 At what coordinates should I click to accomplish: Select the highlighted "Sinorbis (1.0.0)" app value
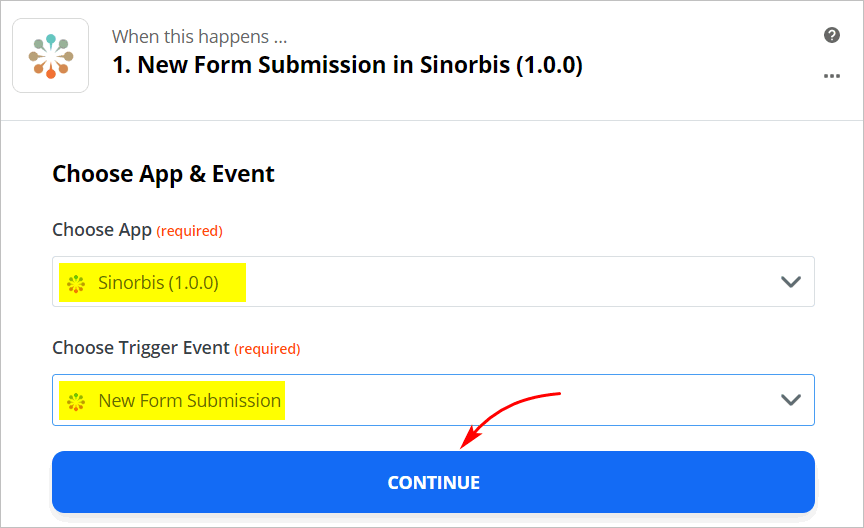(x=158, y=283)
